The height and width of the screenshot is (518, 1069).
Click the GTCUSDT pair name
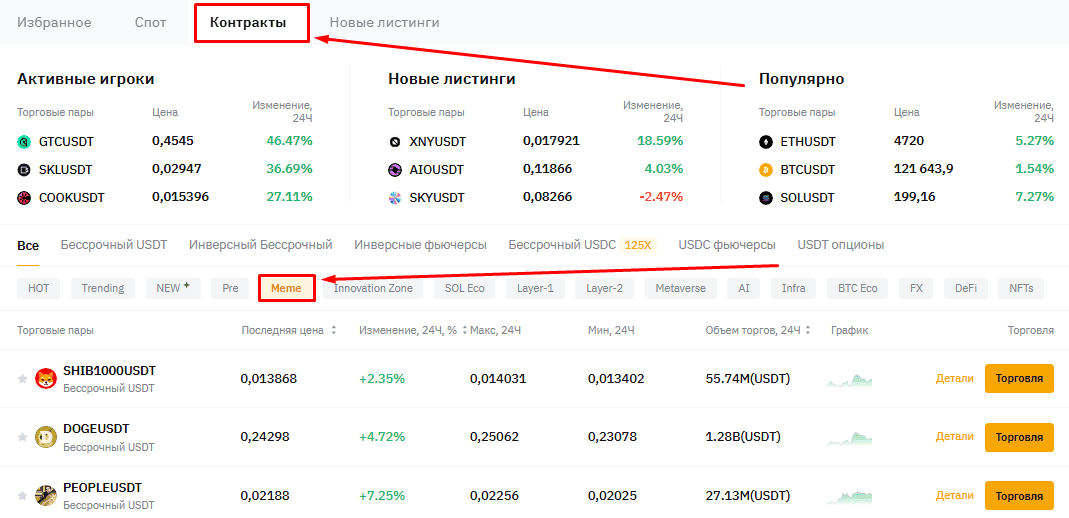[66, 142]
